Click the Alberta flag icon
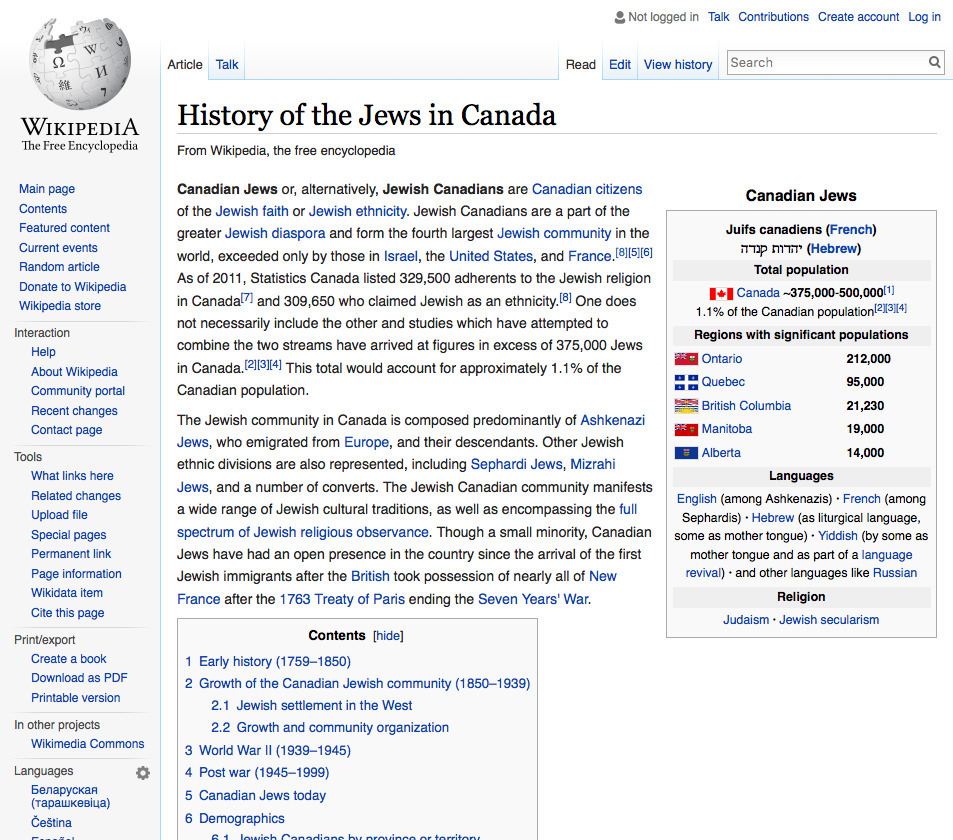This screenshot has width=953, height=840. pos(688,452)
